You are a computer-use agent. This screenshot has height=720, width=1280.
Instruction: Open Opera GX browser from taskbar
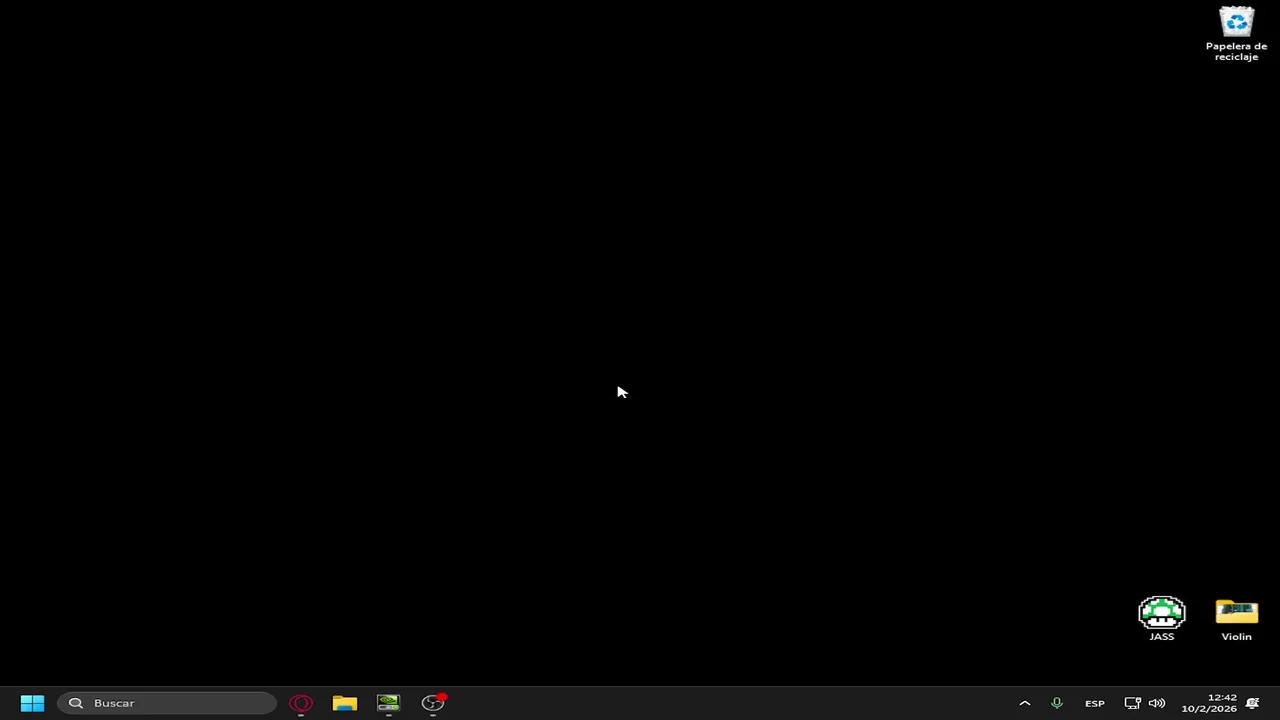[301, 703]
